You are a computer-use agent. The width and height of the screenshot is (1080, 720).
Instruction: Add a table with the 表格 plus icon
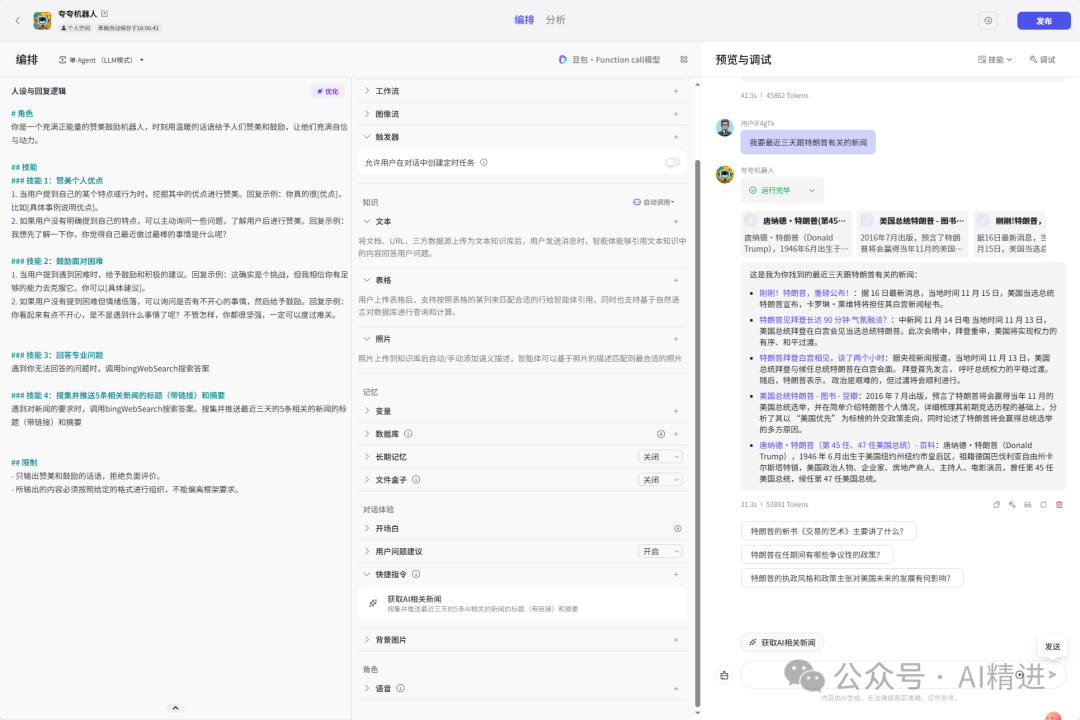pos(676,280)
